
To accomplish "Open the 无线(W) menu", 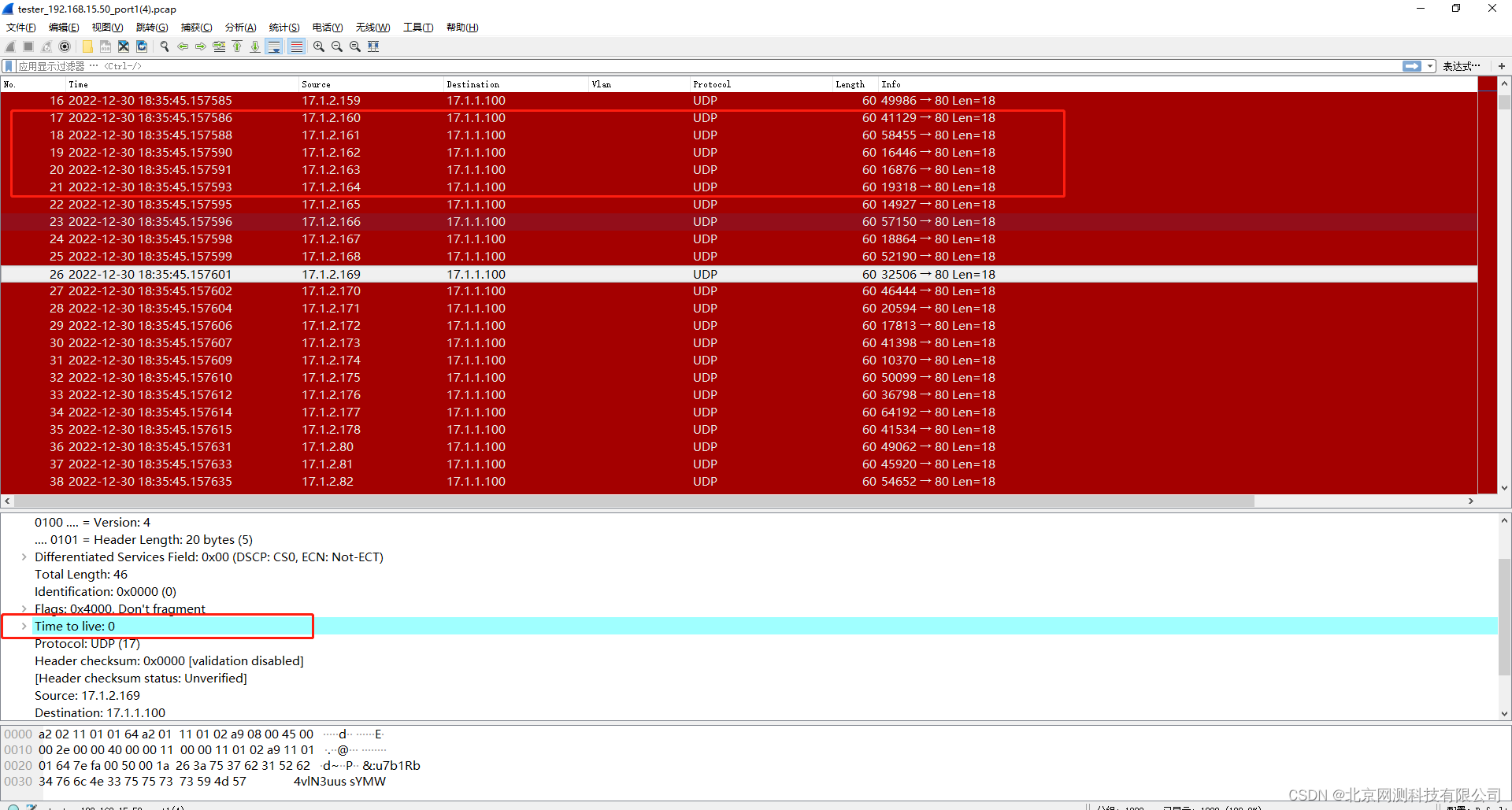I will pyautogui.click(x=372, y=28).
